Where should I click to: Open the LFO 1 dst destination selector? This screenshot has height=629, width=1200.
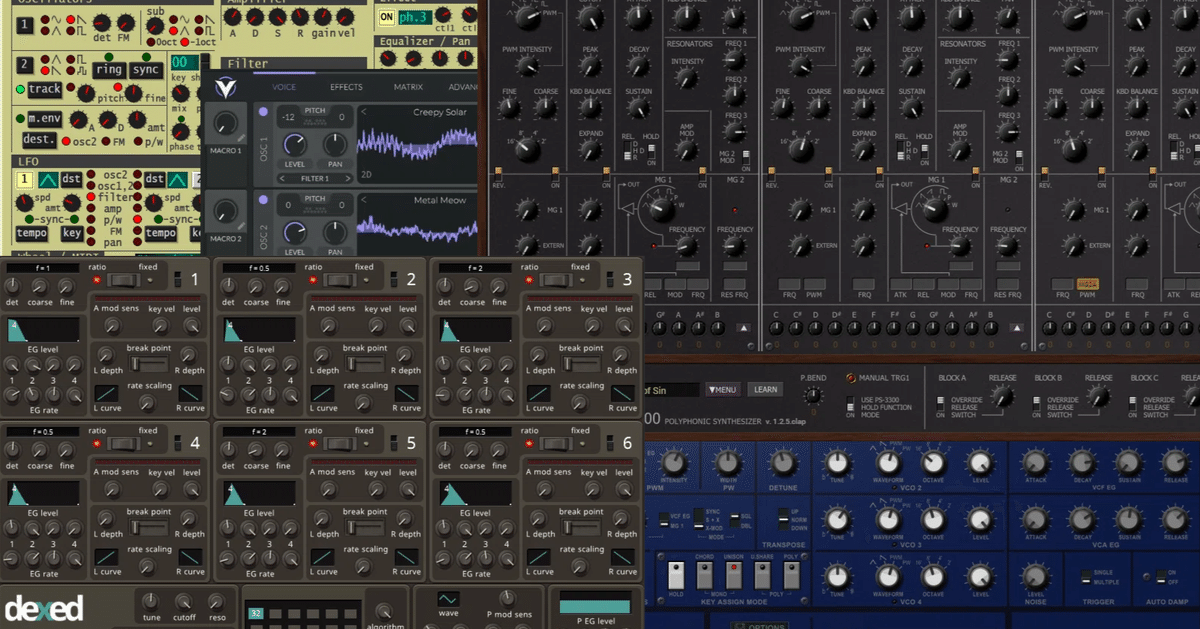(x=73, y=180)
